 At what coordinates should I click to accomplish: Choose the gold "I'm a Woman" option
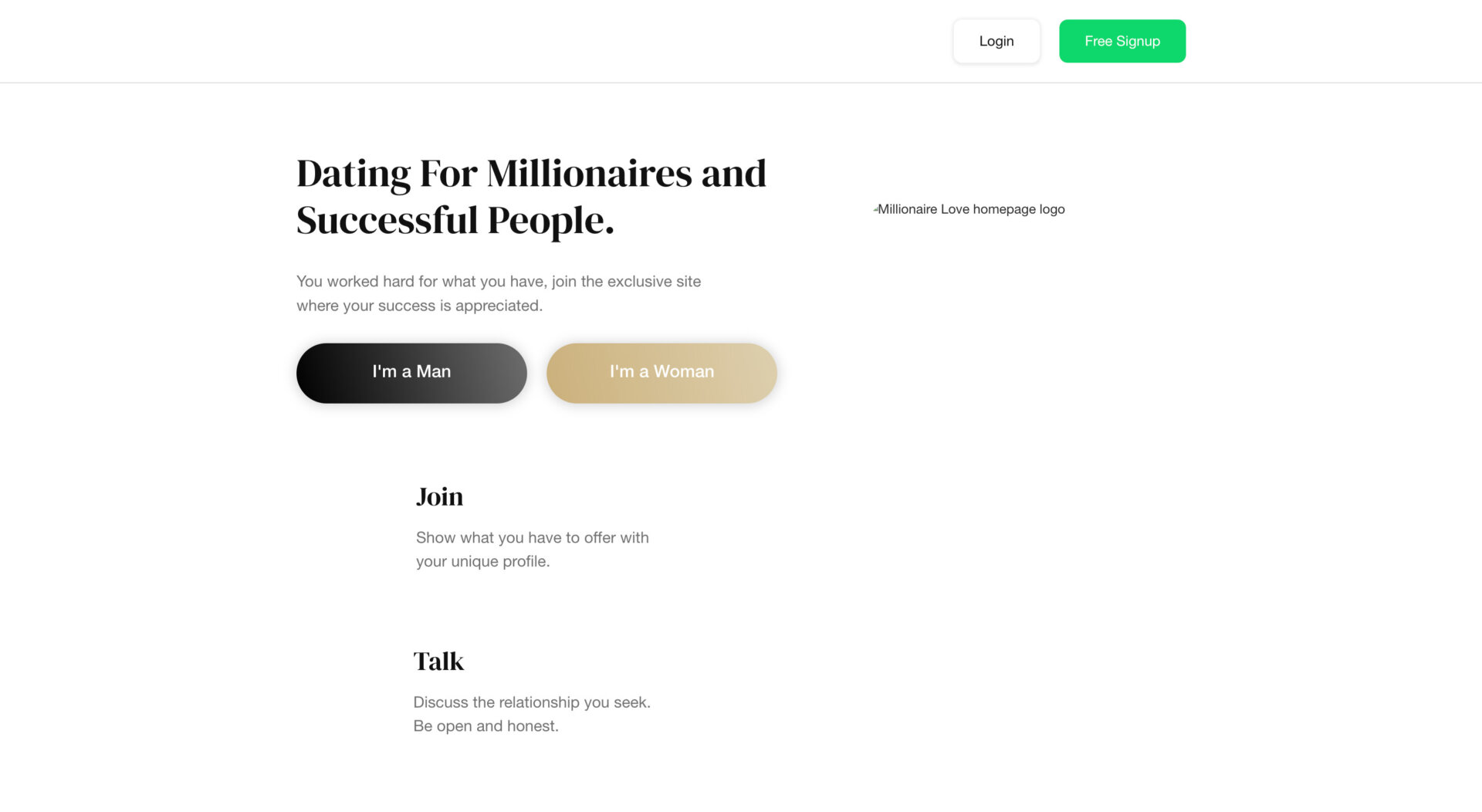click(661, 372)
